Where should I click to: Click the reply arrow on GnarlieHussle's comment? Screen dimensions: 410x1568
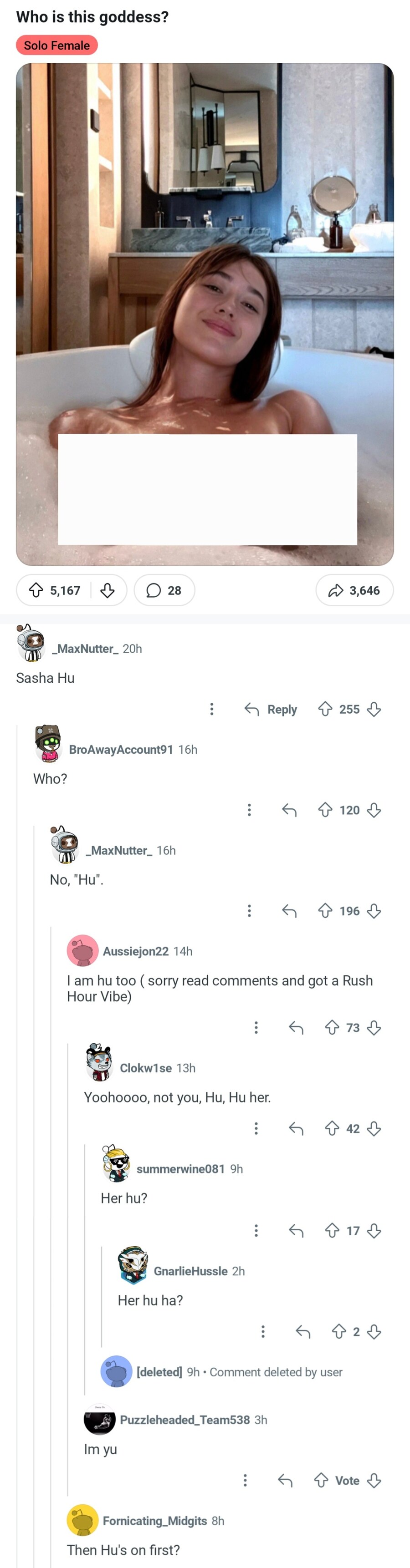[x=303, y=1331]
